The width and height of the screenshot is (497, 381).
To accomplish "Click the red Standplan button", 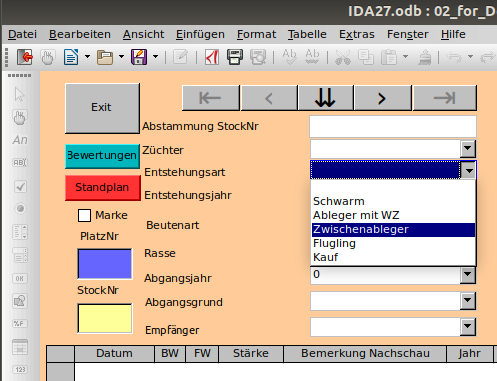I will tap(103, 188).
